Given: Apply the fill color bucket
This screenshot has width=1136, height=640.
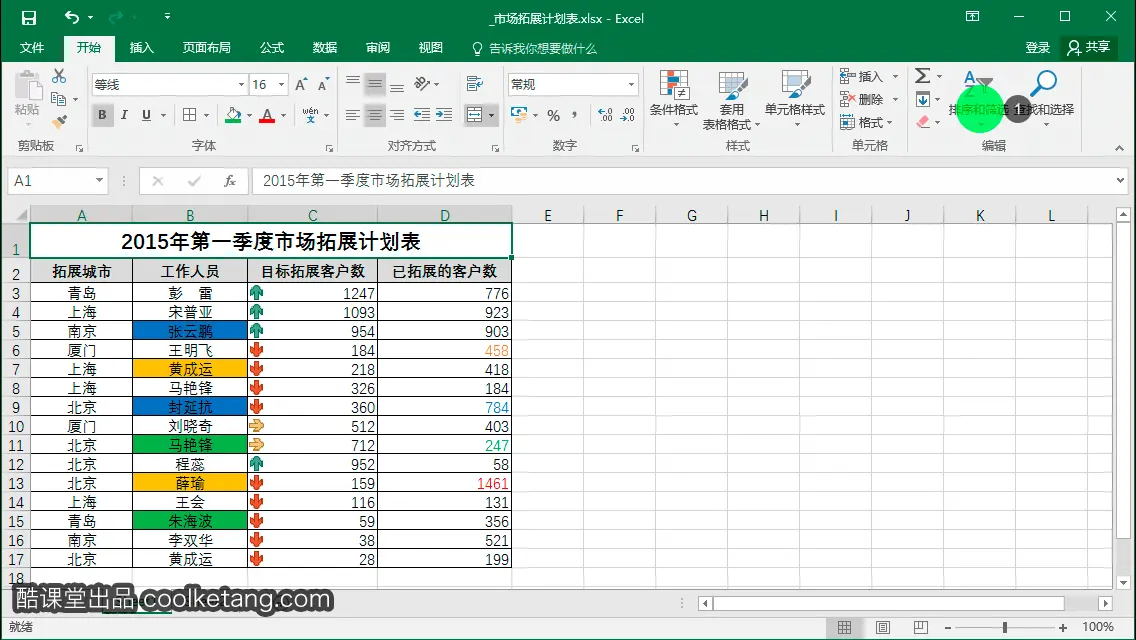Looking at the screenshot, I should click(233, 115).
